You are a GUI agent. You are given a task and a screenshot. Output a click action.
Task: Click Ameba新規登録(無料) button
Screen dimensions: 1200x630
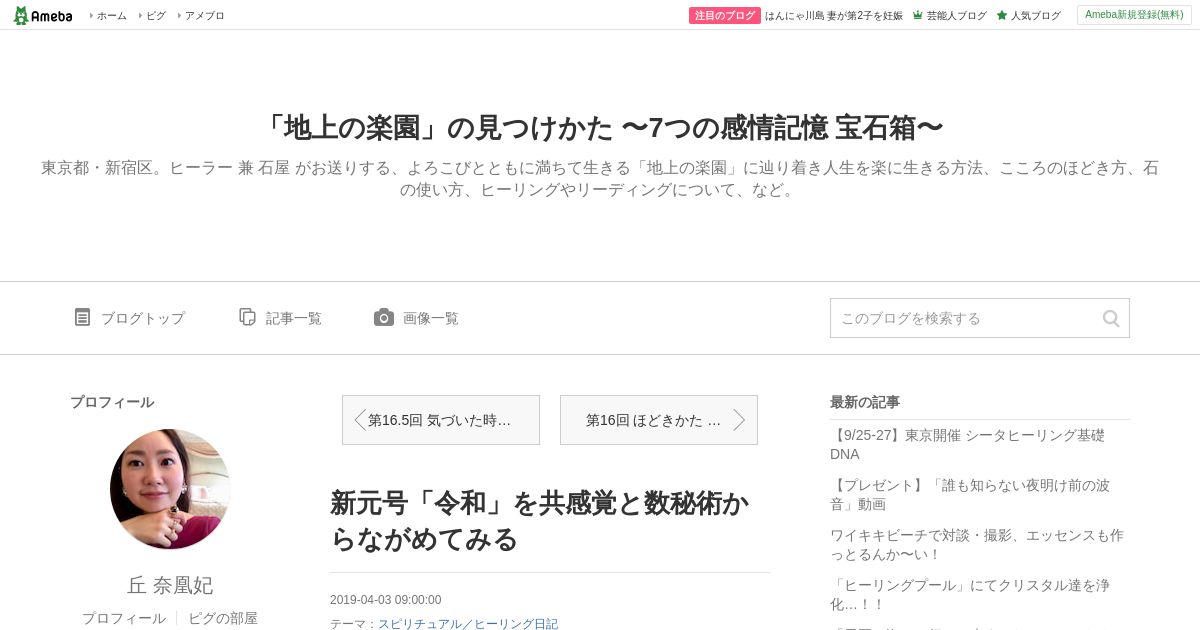coord(1134,15)
